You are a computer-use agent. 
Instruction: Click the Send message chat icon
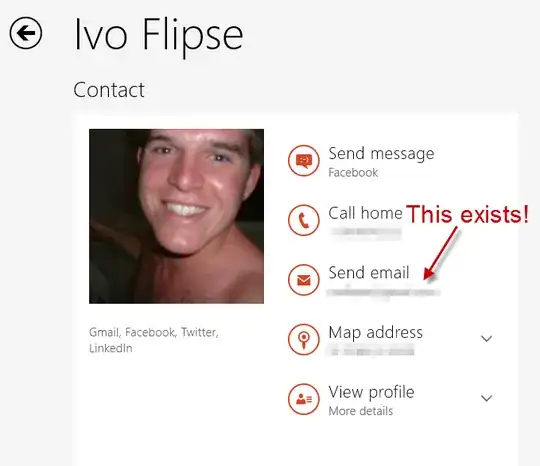coord(303,160)
